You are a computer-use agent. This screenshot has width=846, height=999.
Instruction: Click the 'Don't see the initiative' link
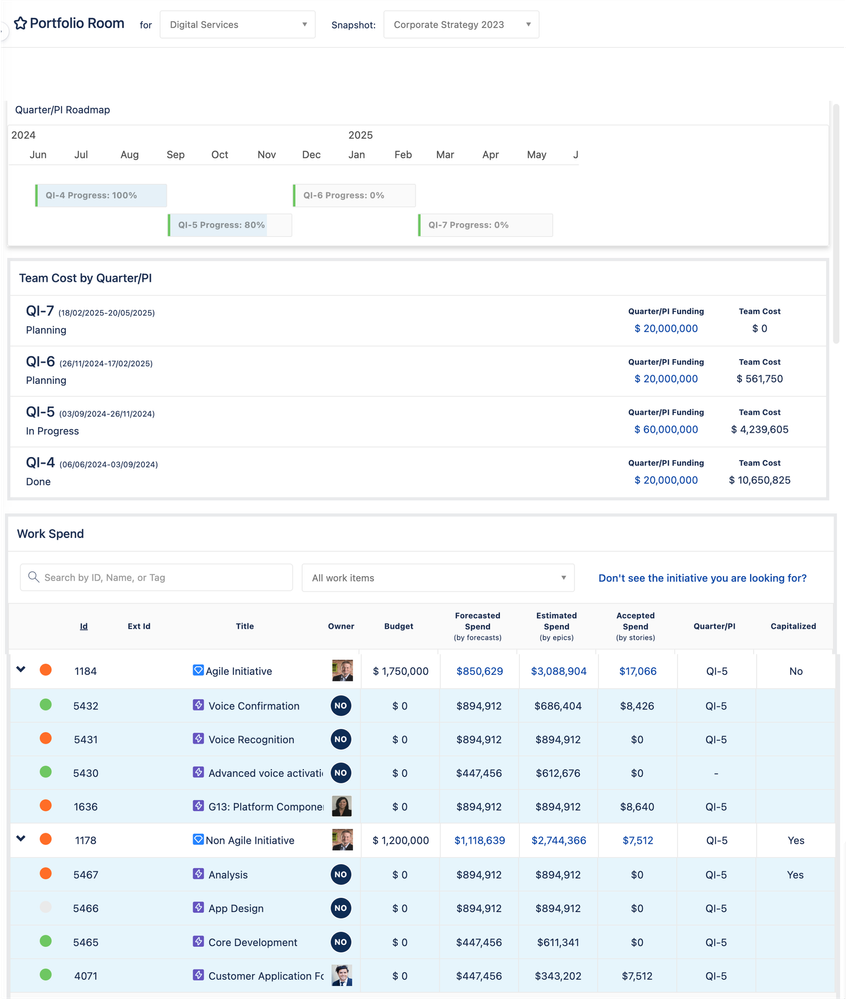702,578
